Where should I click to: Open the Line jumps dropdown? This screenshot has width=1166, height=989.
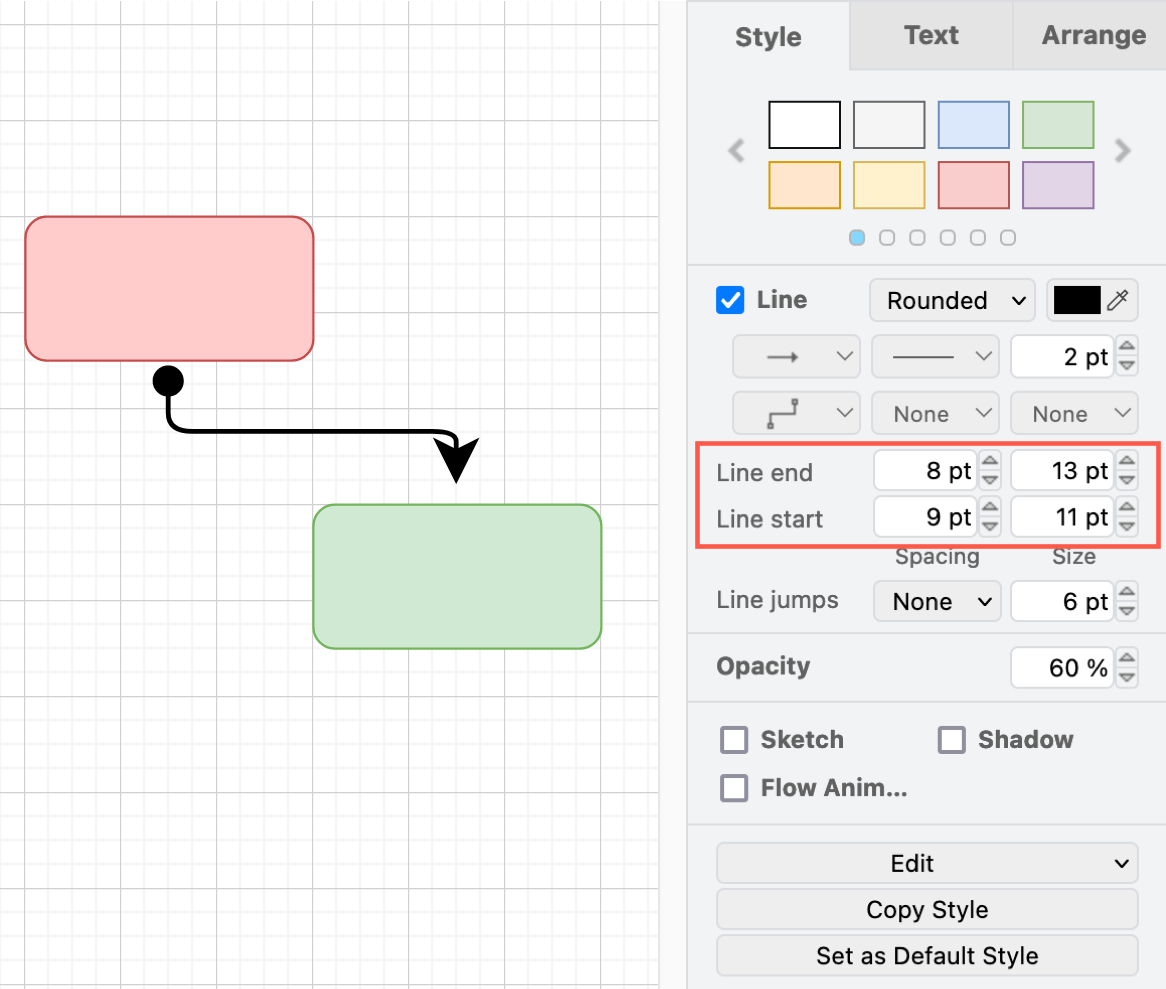[x=937, y=601]
